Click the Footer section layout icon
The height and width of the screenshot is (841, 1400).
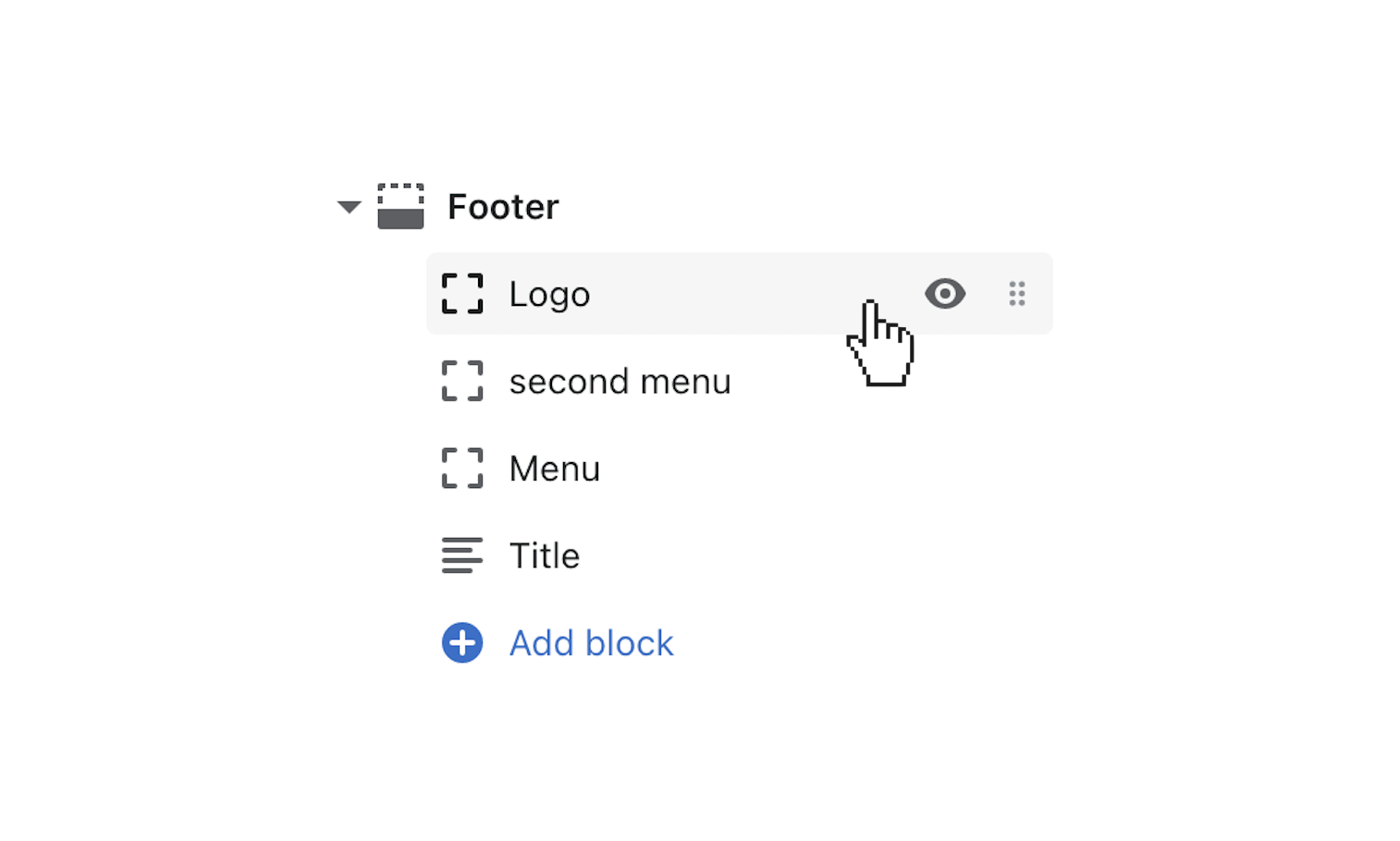(x=400, y=206)
